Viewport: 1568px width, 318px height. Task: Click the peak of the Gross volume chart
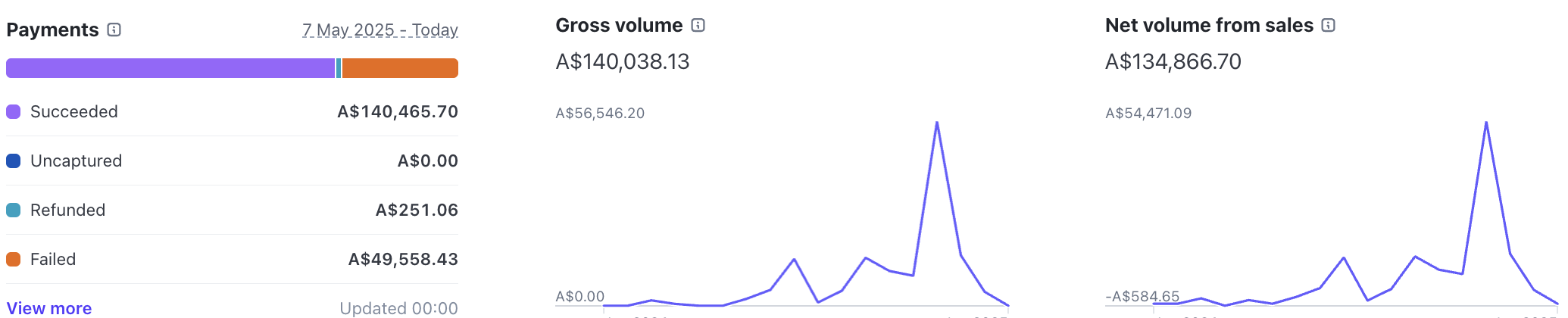pos(937,123)
